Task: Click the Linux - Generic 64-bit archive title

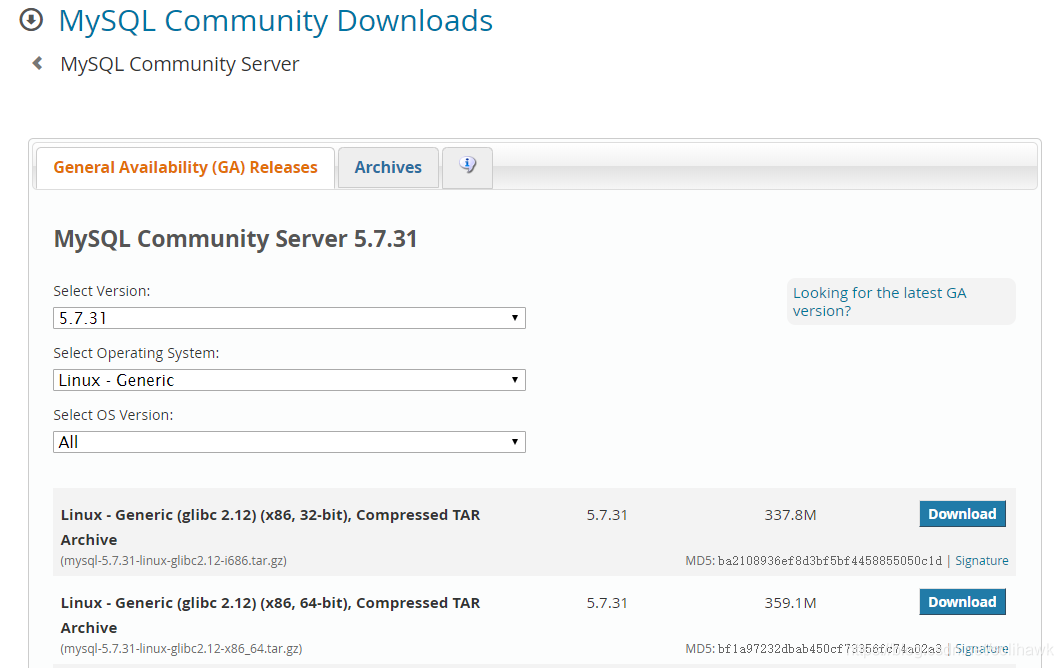Action: [x=270, y=615]
